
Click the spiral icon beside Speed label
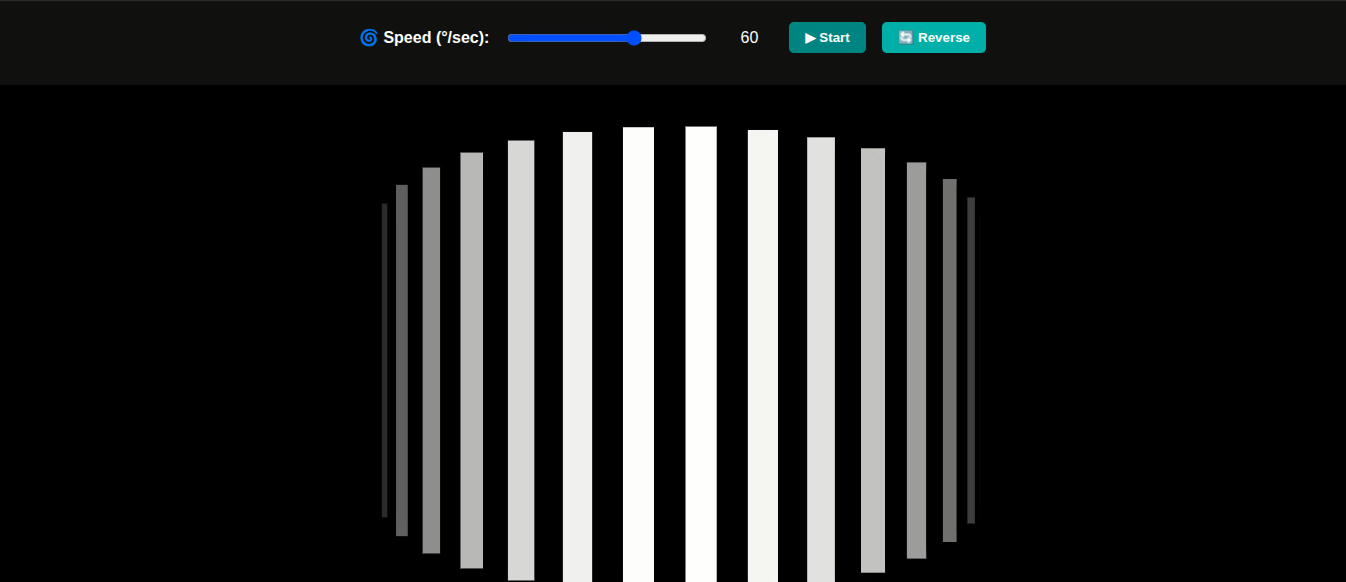[368, 38]
